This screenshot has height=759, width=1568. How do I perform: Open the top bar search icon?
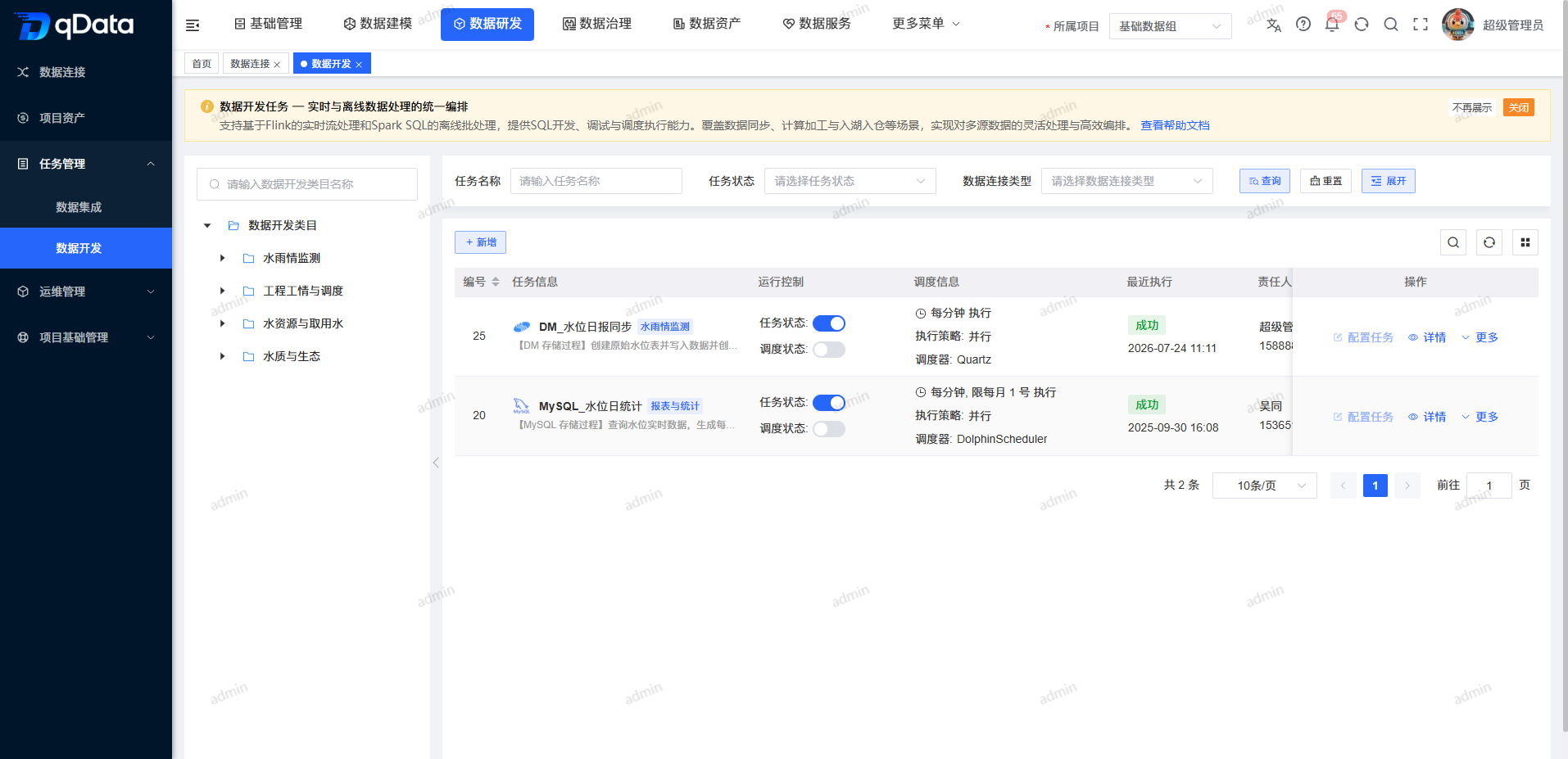(x=1391, y=25)
